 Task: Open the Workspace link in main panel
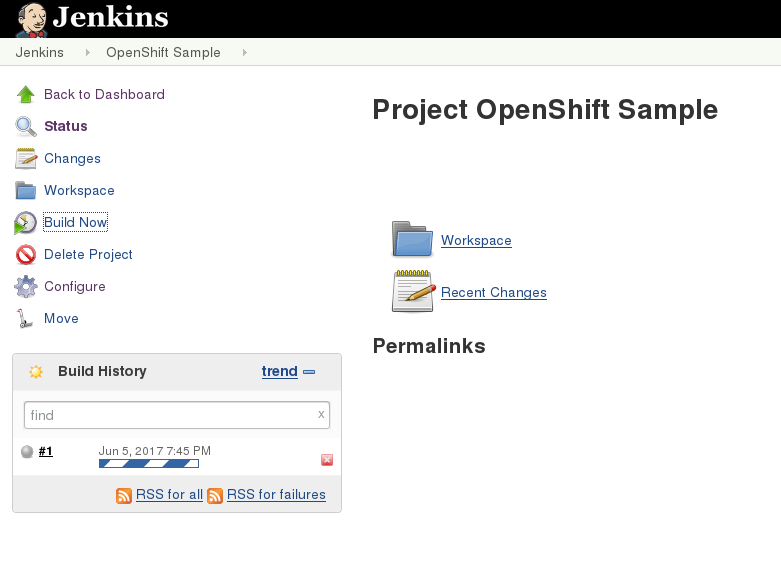tap(476, 240)
